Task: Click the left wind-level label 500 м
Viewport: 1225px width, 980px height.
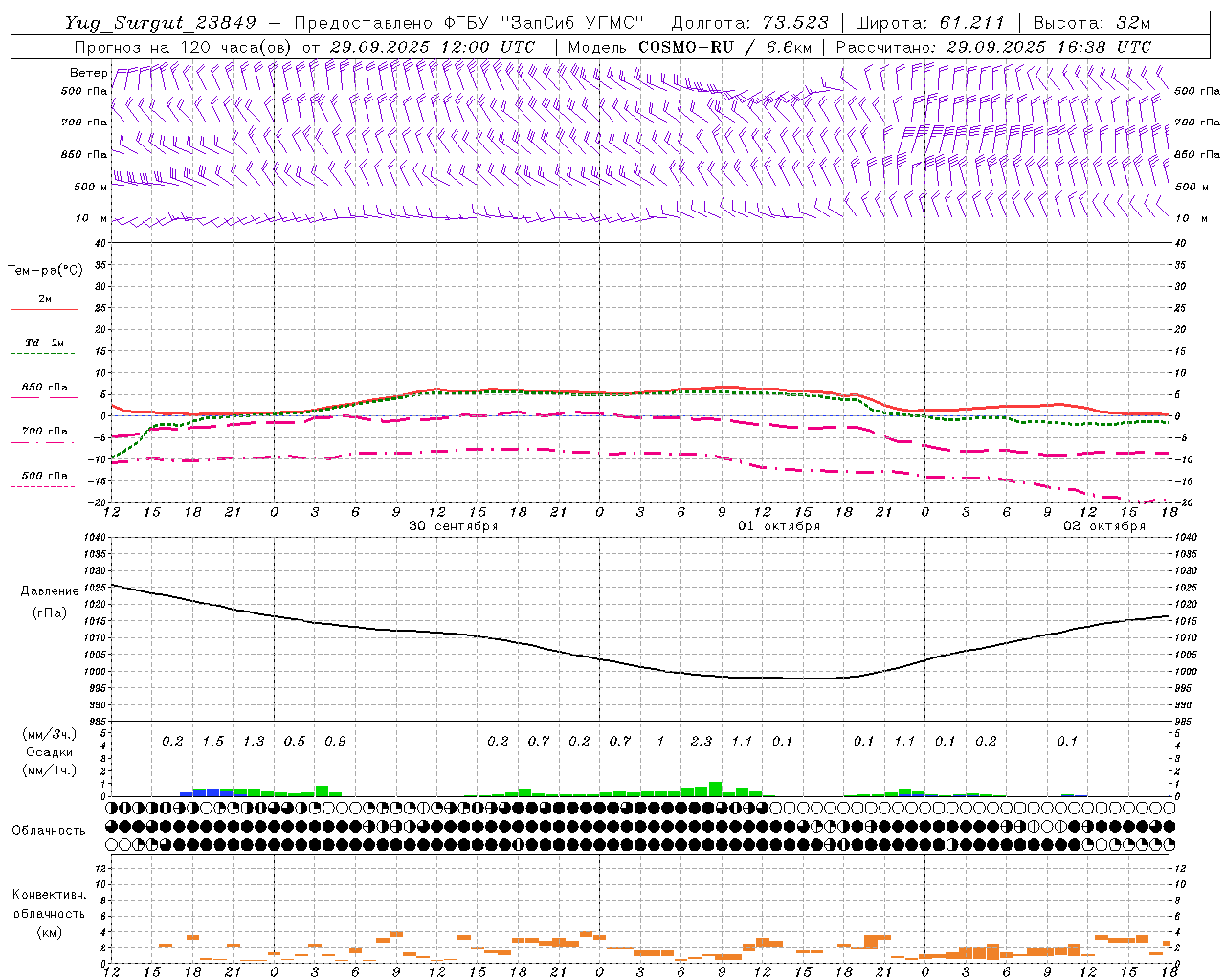Action: [x=92, y=188]
